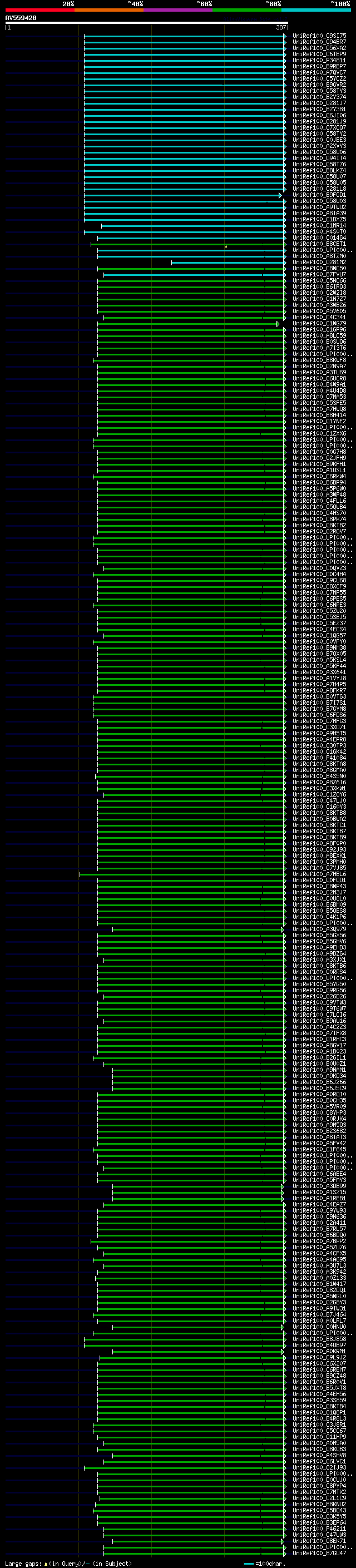Select the label UniRef100_Q0HNU0
The height and width of the screenshot is (1568, 356).
coord(319,1327)
